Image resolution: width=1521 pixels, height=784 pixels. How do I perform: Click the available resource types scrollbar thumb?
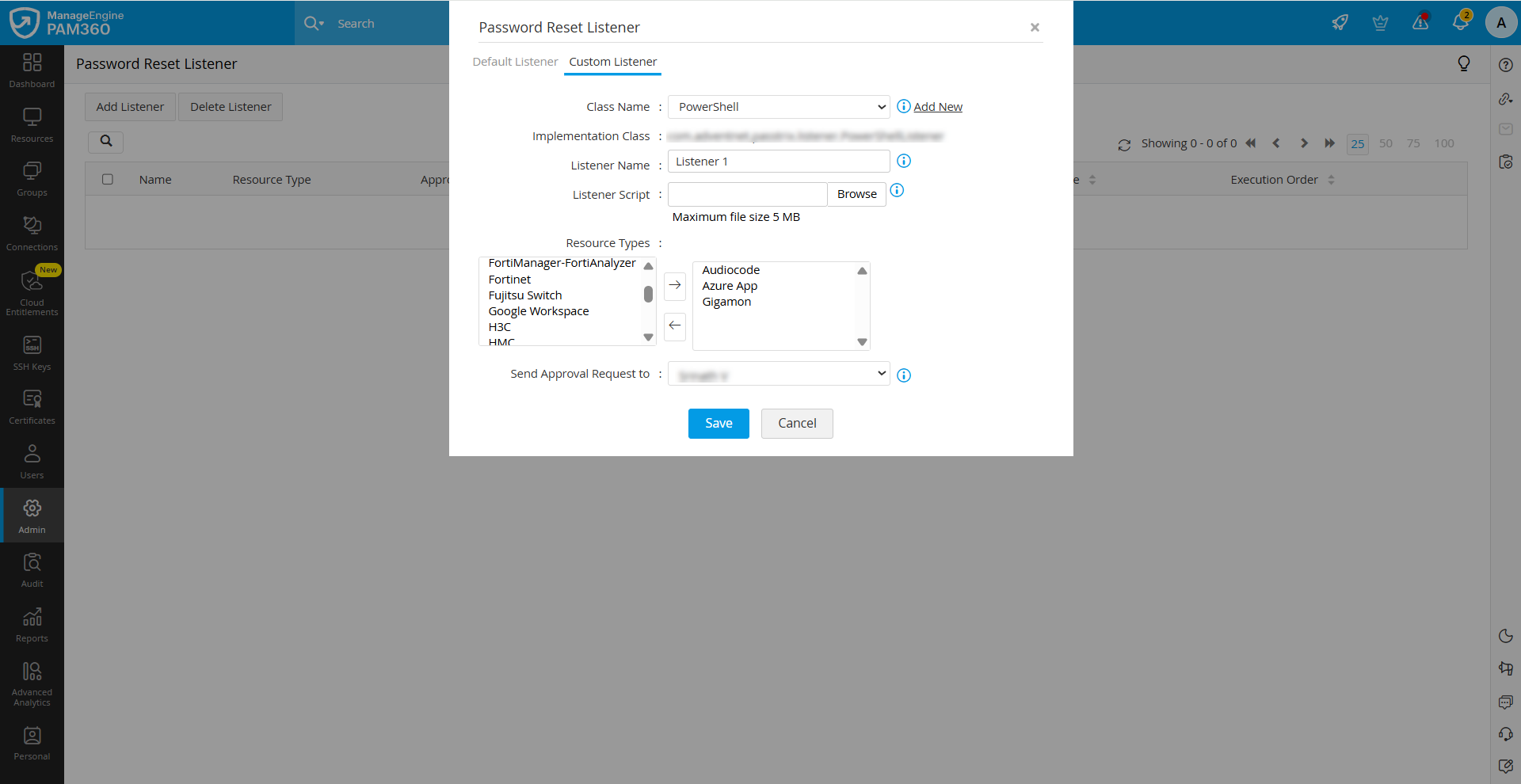648,294
